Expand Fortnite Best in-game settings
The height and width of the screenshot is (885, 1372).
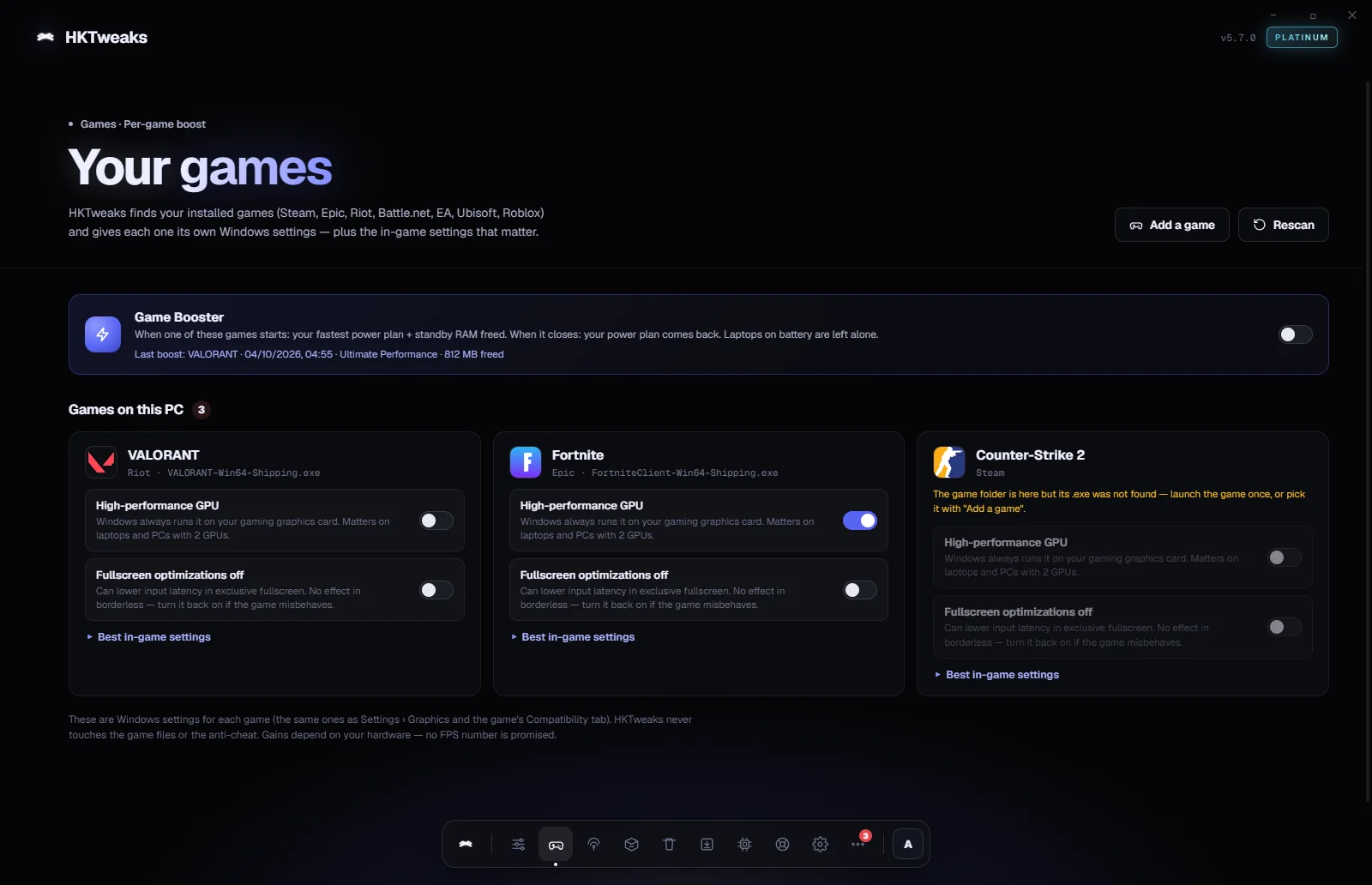click(x=574, y=637)
